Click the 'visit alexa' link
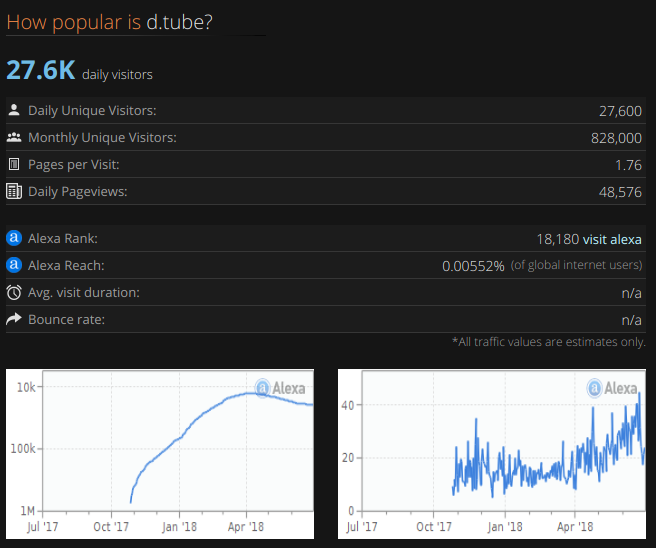The image size is (656, 548). coord(612,239)
